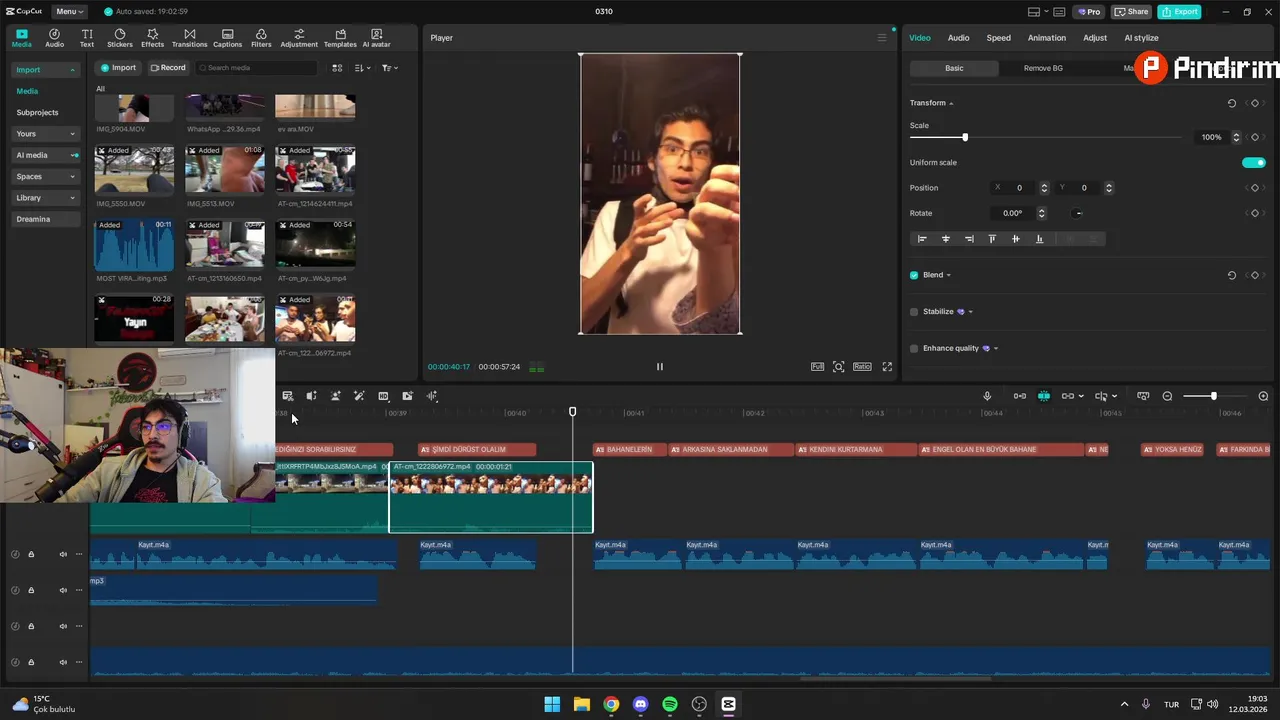Open the Captions tool icon

click(227, 38)
